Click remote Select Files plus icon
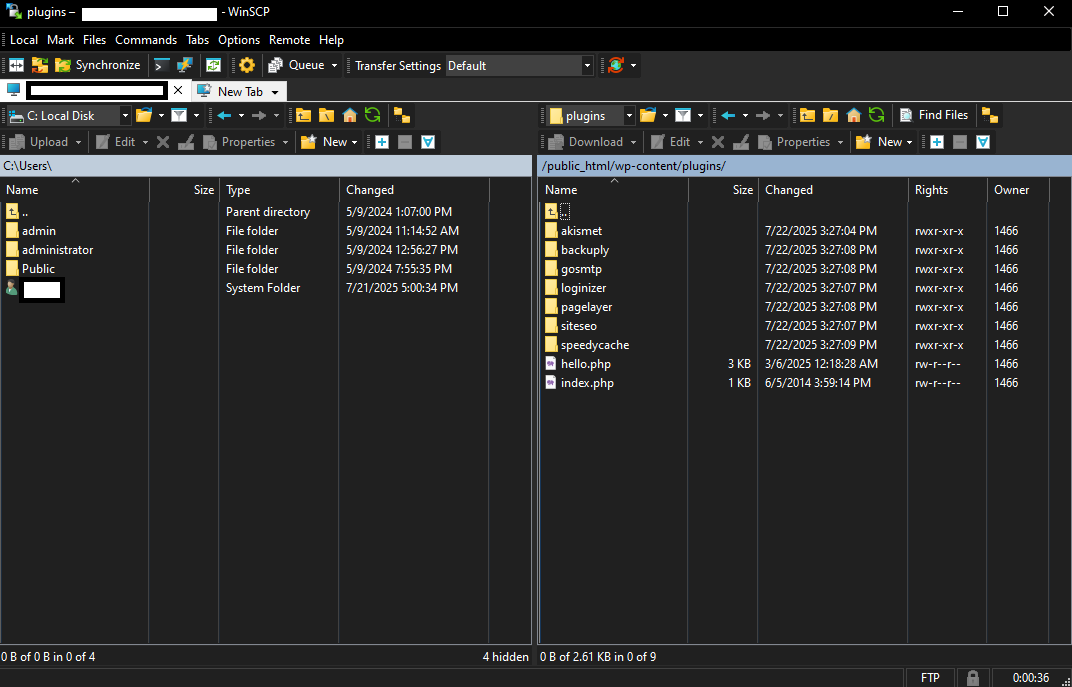This screenshot has width=1072, height=687. (937, 142)
